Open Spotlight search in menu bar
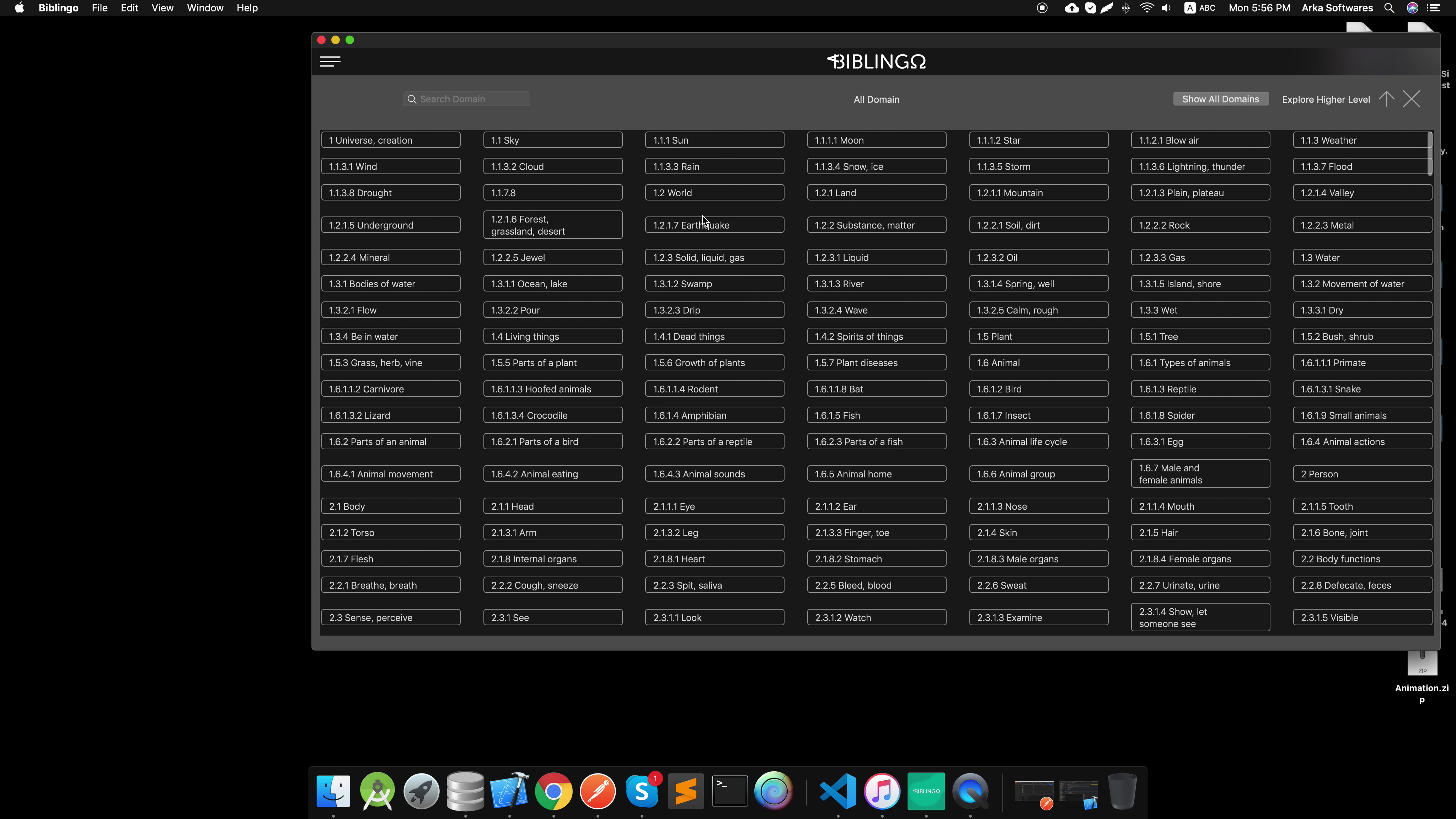Screen dimensions: 1456x819 (x=1389, y=8)
